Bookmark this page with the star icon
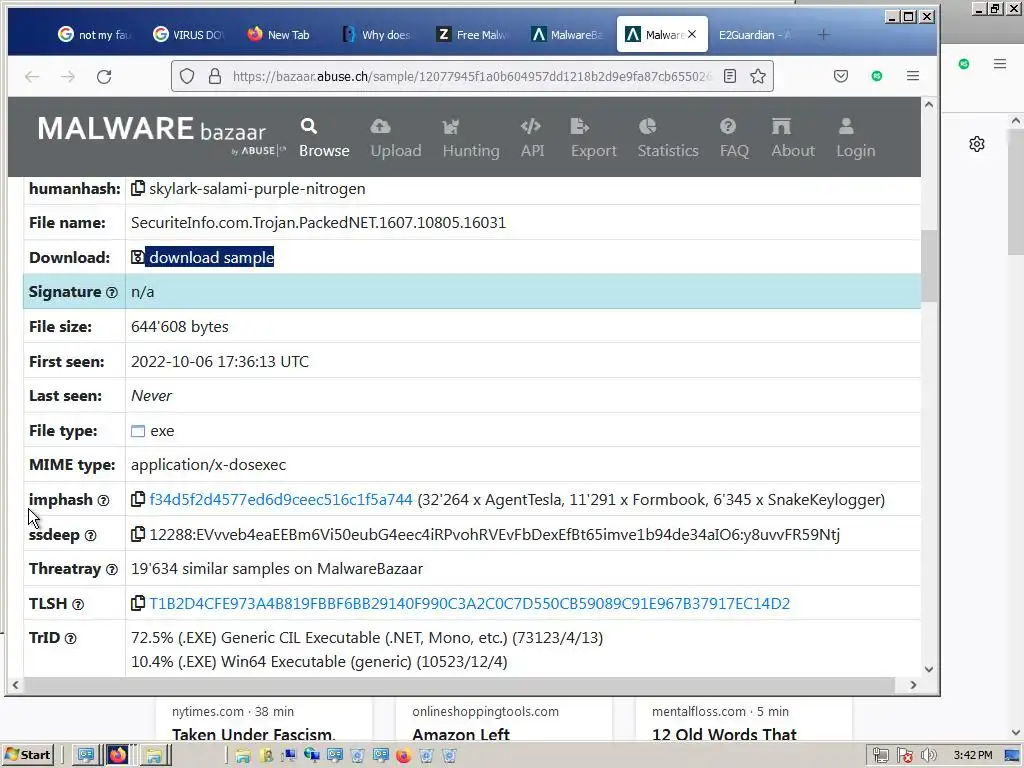Screen dimensions: 1024x768 click(x=758, y=76)
